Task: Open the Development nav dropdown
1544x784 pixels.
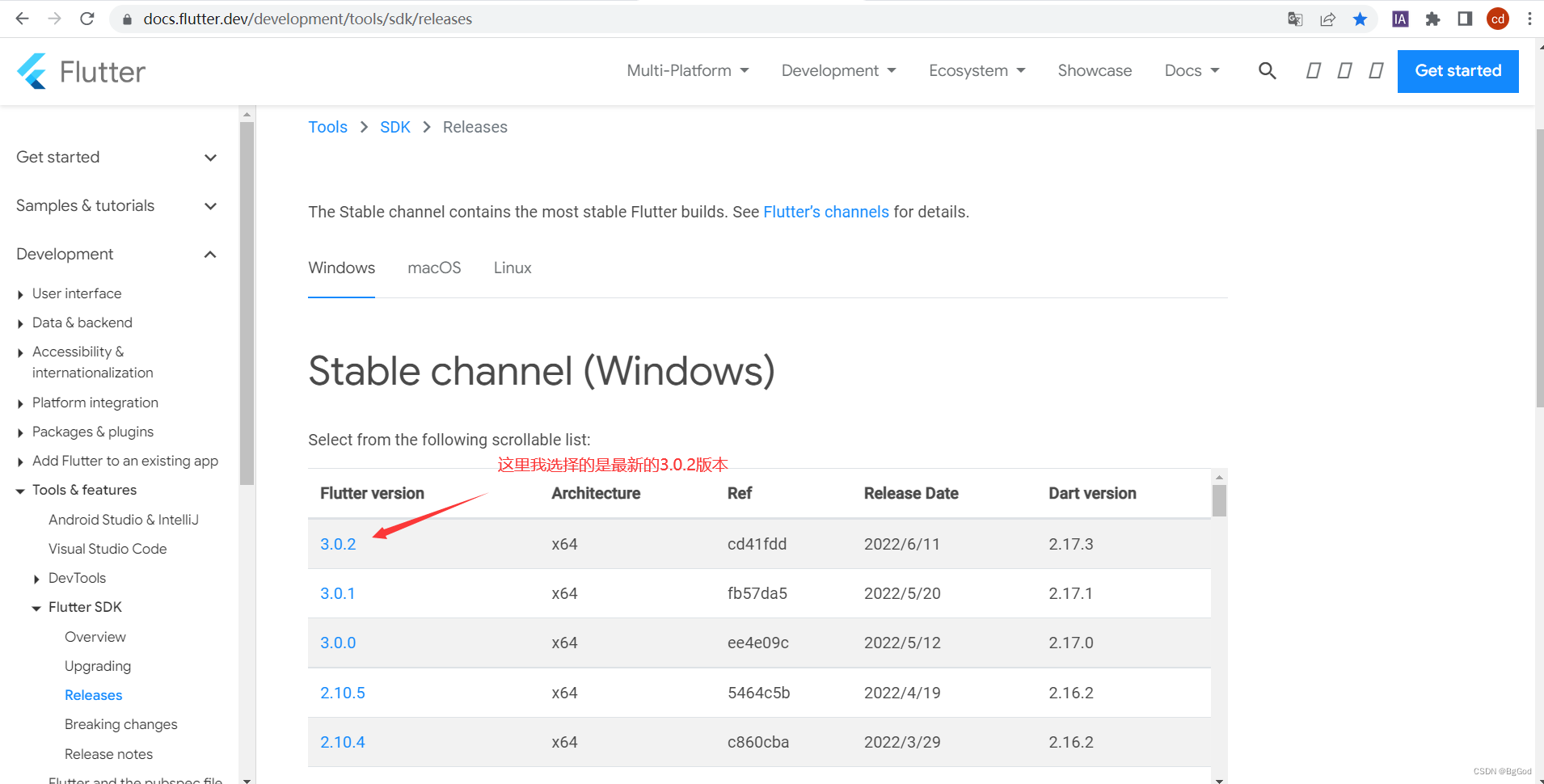Action: click(838, 71)
